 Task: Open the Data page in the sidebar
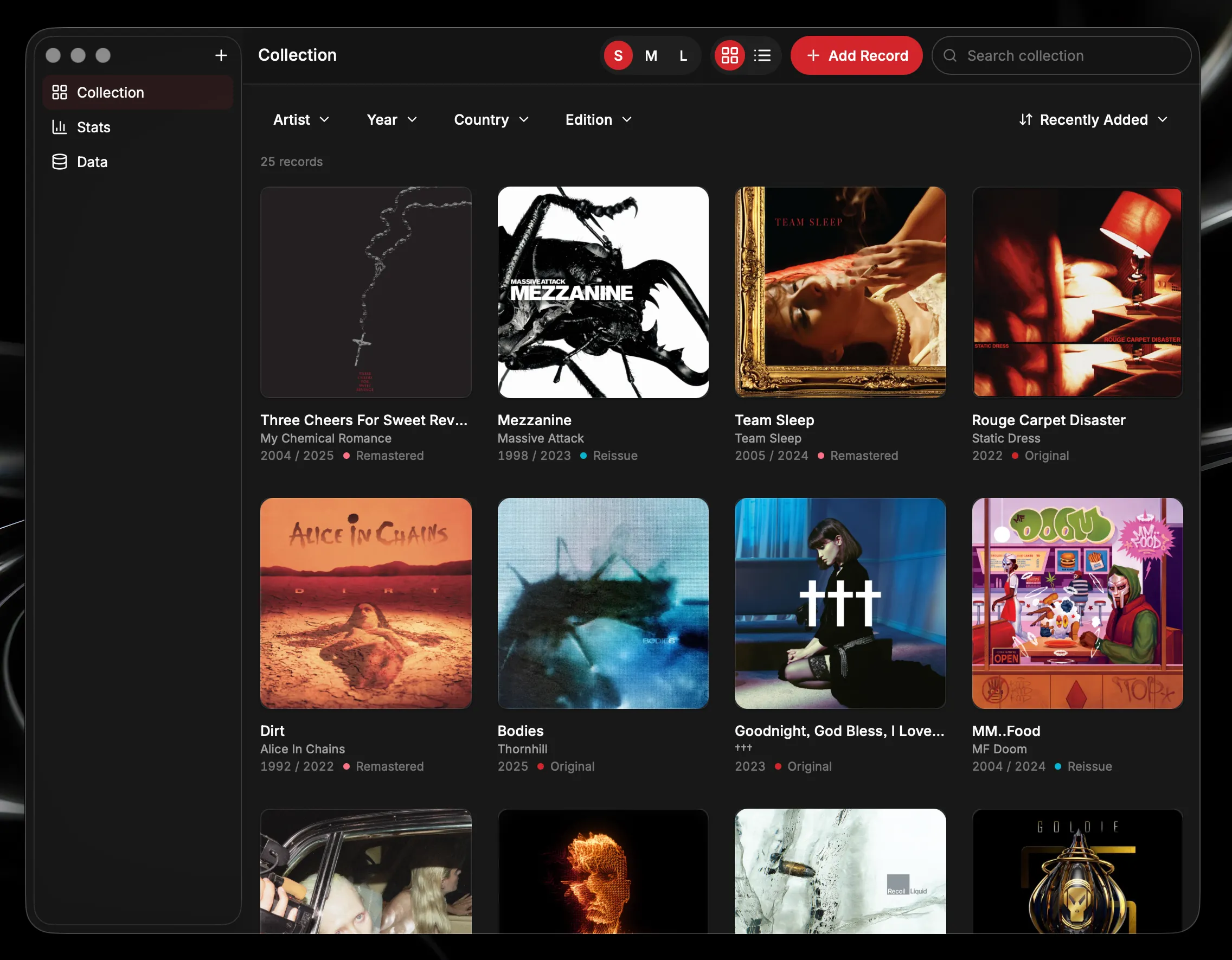[138, 162]
